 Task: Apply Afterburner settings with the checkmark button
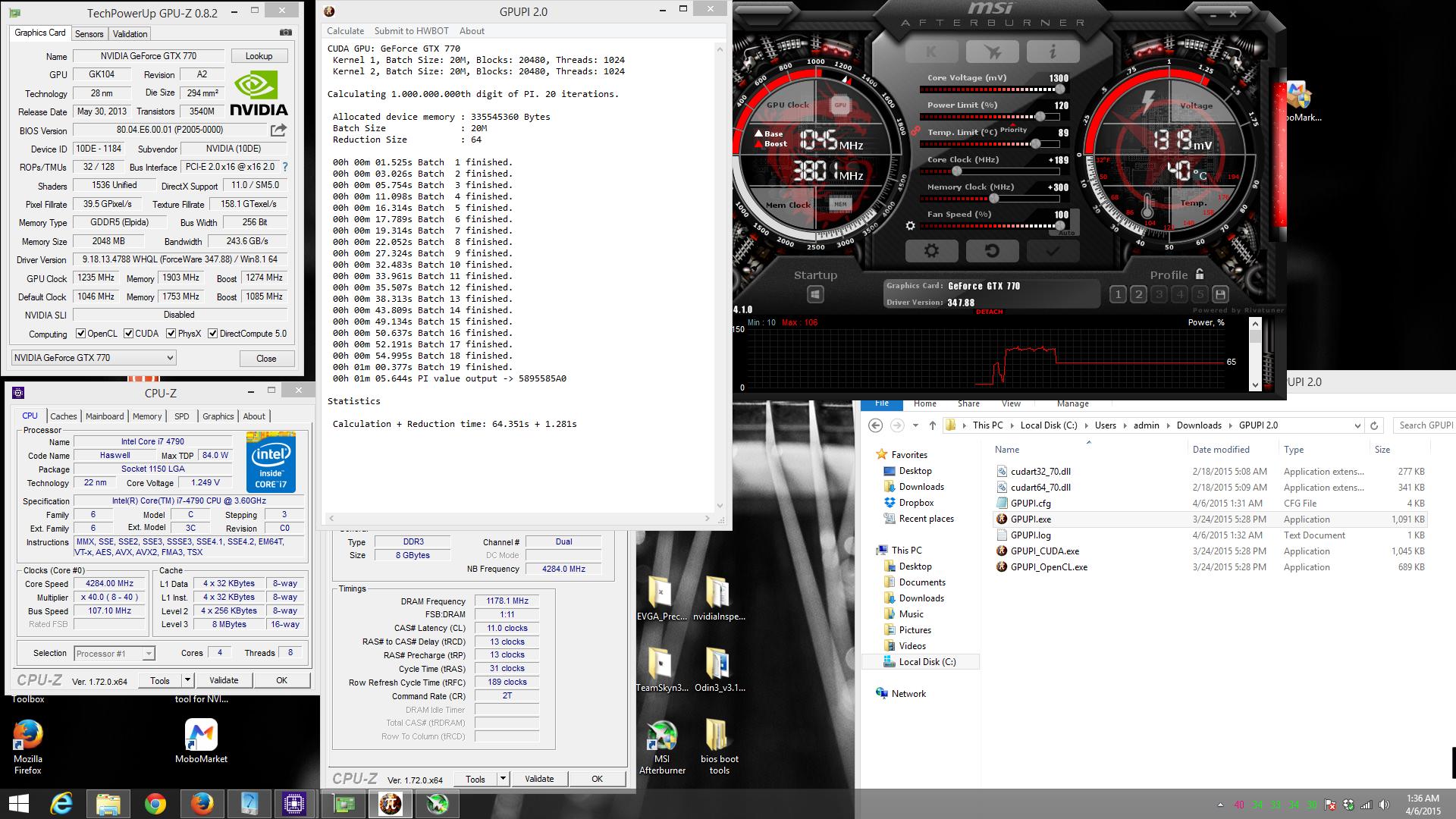[x=1053, y=251]
